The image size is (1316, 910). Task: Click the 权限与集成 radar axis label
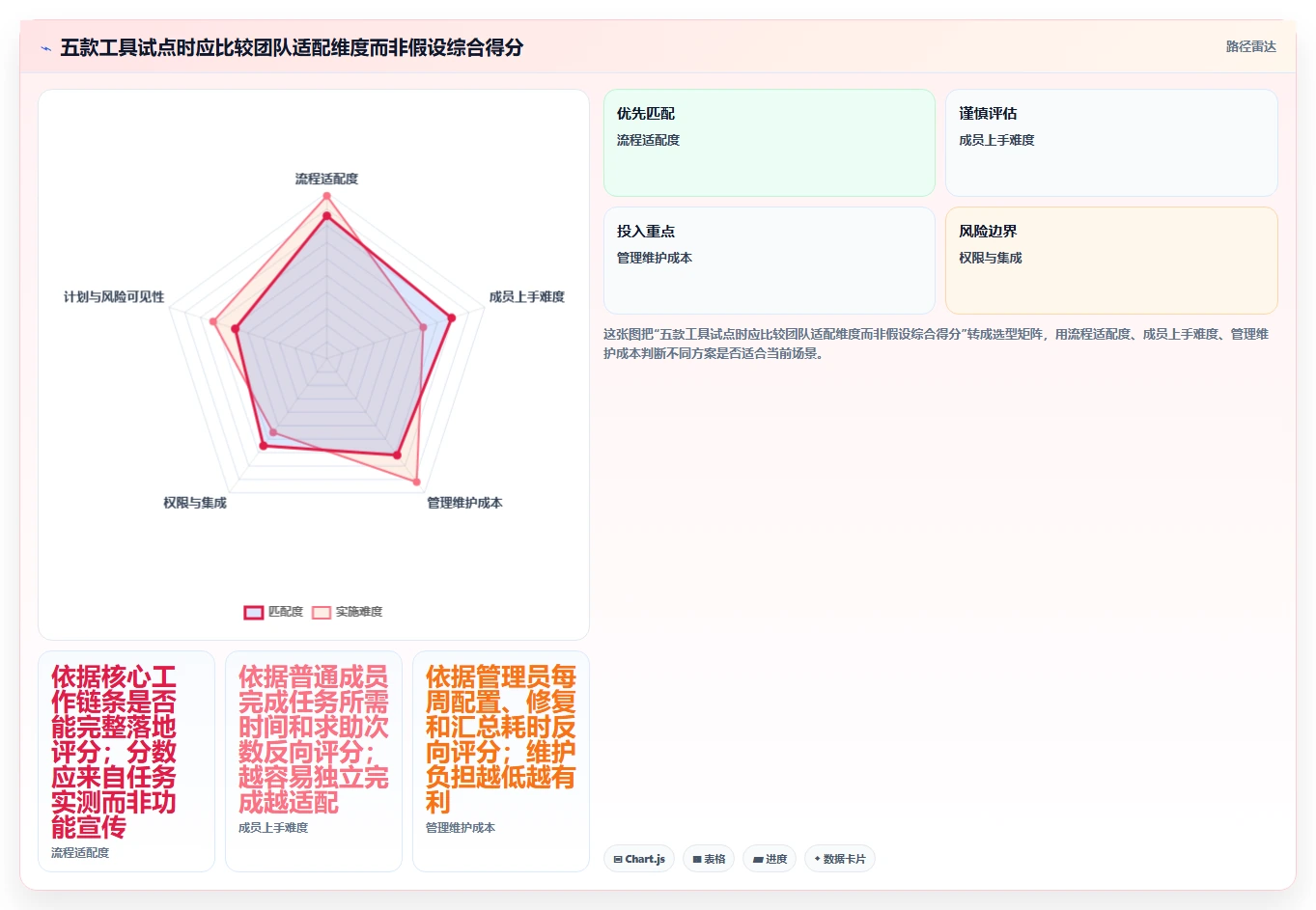coord(195,503)
